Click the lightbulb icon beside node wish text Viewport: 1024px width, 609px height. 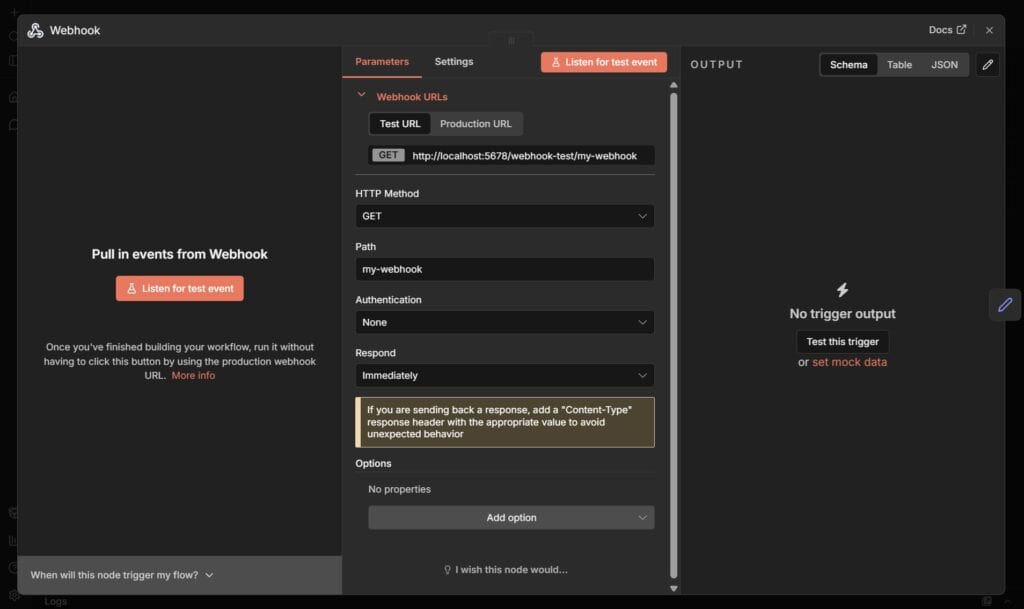447,570
